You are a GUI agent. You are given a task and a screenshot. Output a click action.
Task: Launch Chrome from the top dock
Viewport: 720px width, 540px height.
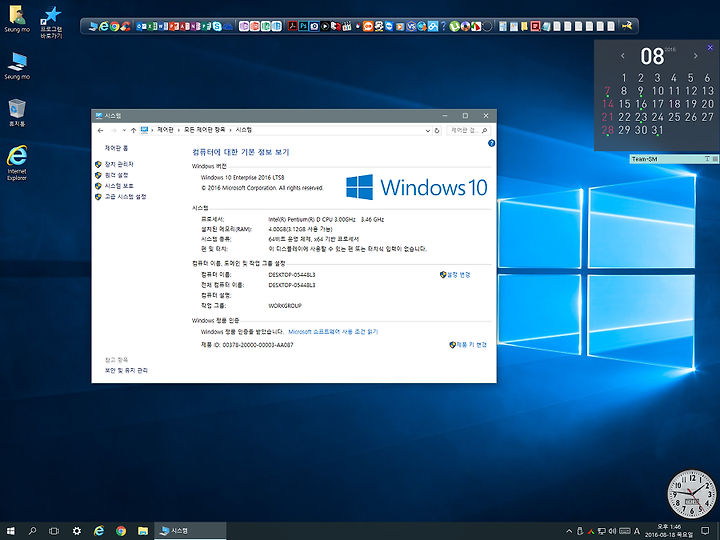click(x=114, y=26)
